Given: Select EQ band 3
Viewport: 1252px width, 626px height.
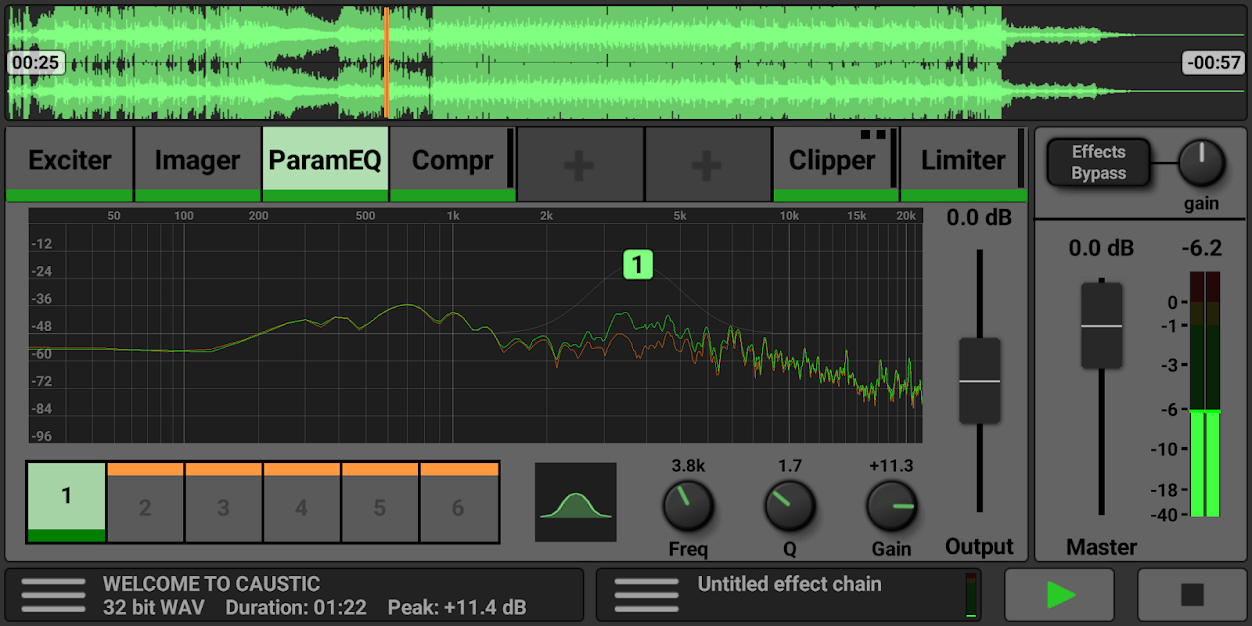Looking at the screenshot, I should [223, 502].
